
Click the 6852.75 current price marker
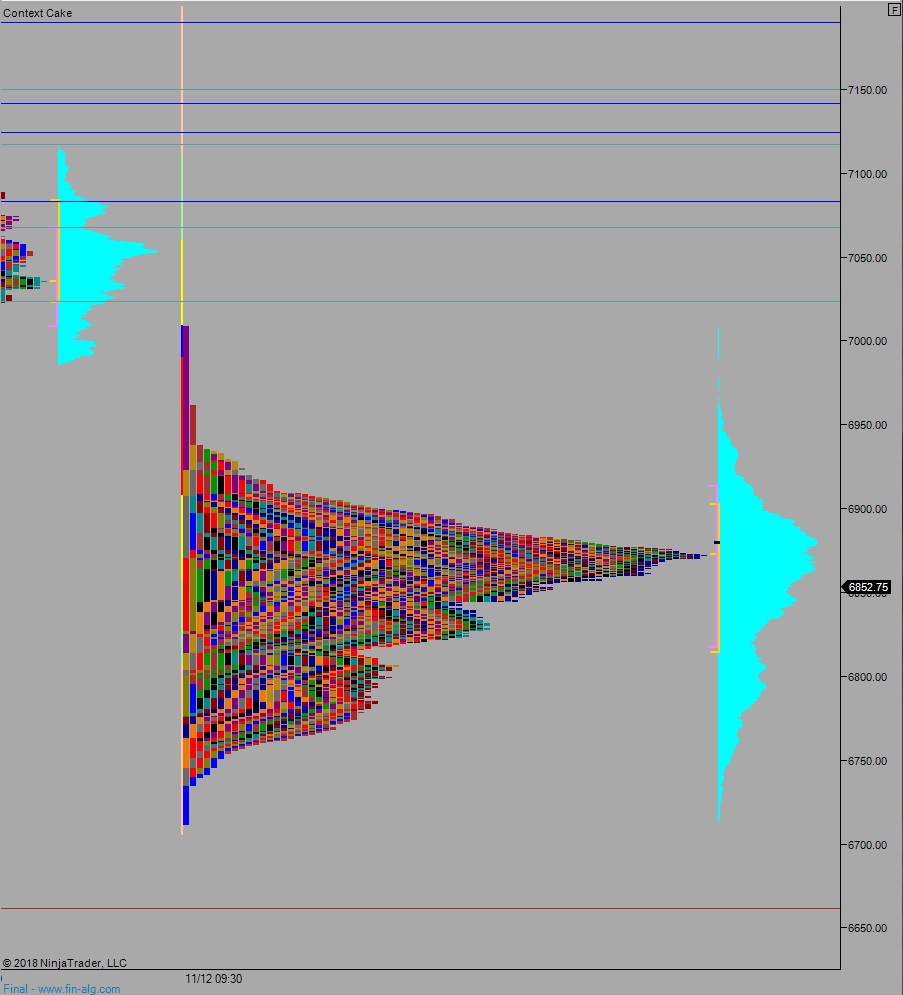866,588
